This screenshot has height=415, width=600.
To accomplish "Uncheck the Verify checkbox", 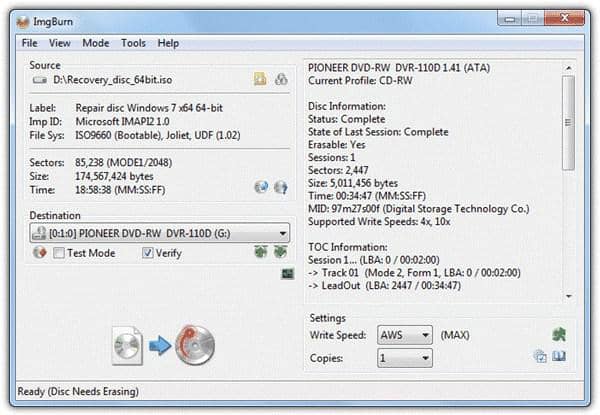I will point(147,253).
